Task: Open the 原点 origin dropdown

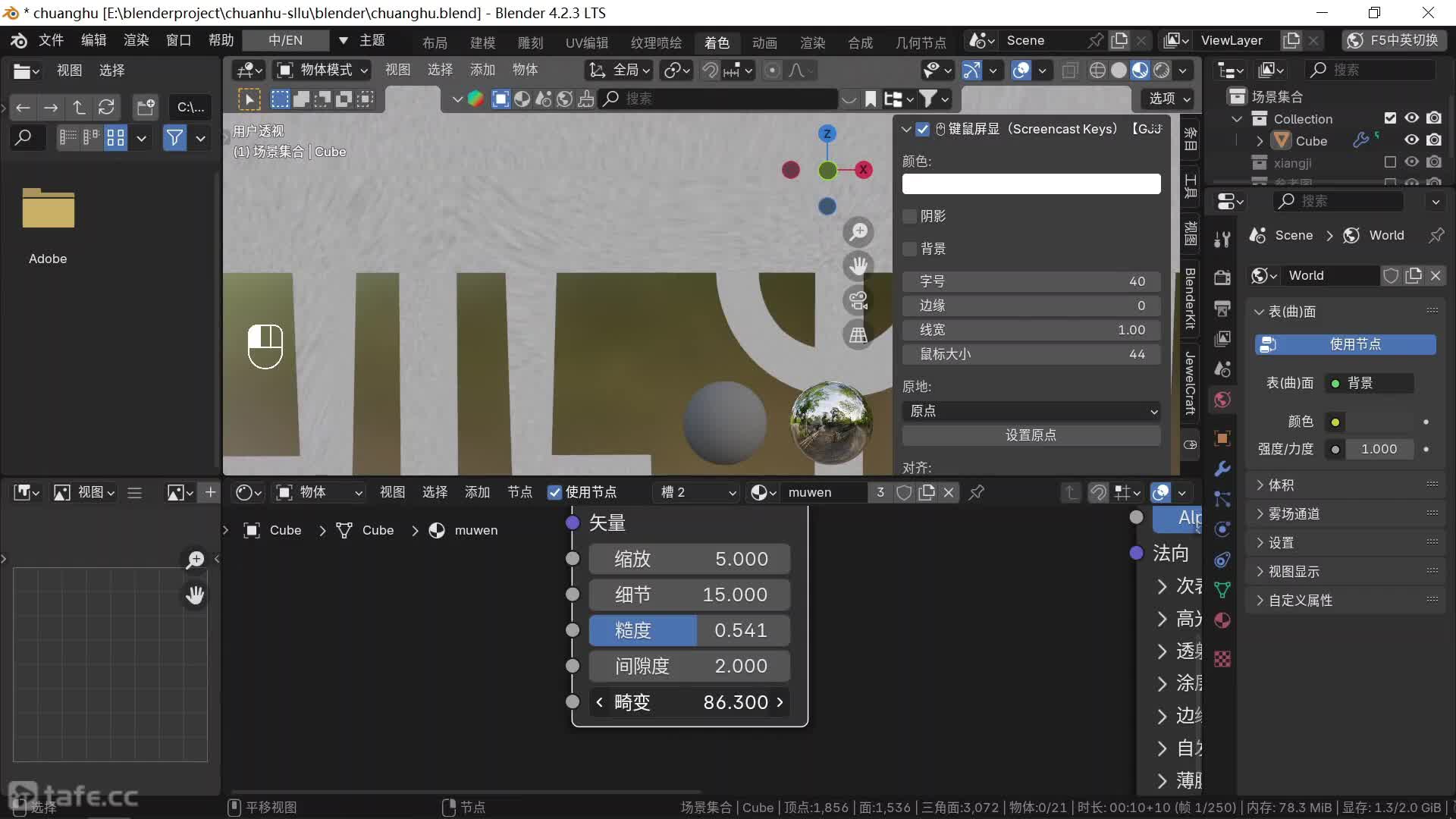Action: pyautogui.click(x=1031, y=411)
